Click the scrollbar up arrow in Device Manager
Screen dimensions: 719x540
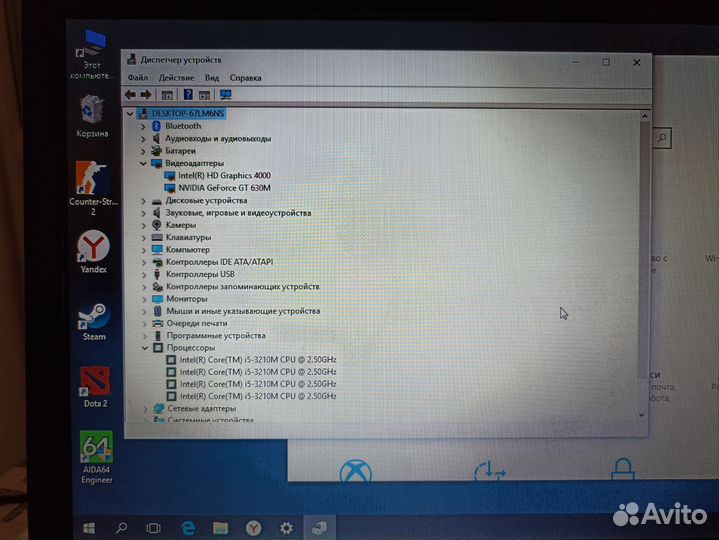coord(645,116)
